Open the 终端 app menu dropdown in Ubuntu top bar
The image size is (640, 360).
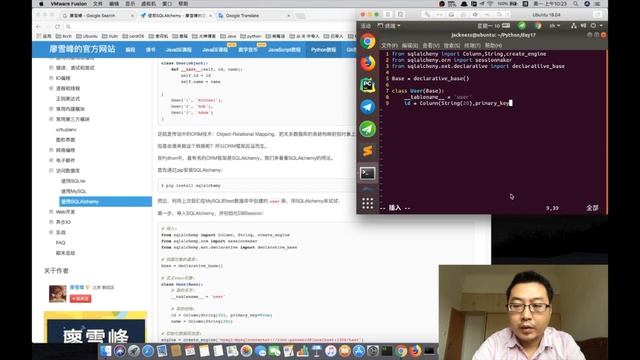click(389, 26)
